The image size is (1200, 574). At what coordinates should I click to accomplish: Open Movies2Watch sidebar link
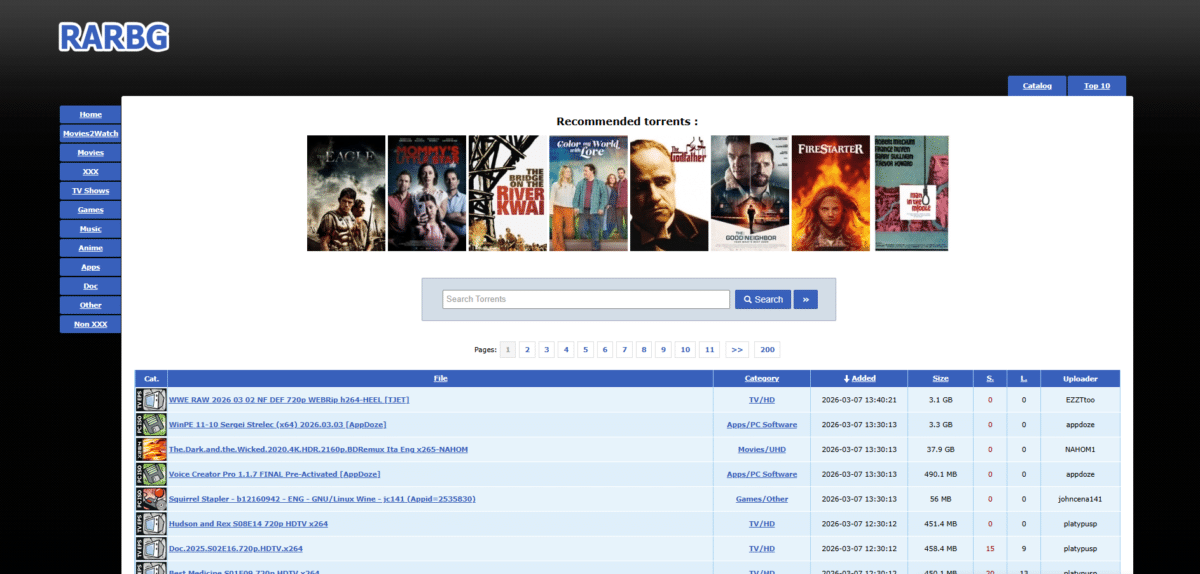[x=90, y=133]
